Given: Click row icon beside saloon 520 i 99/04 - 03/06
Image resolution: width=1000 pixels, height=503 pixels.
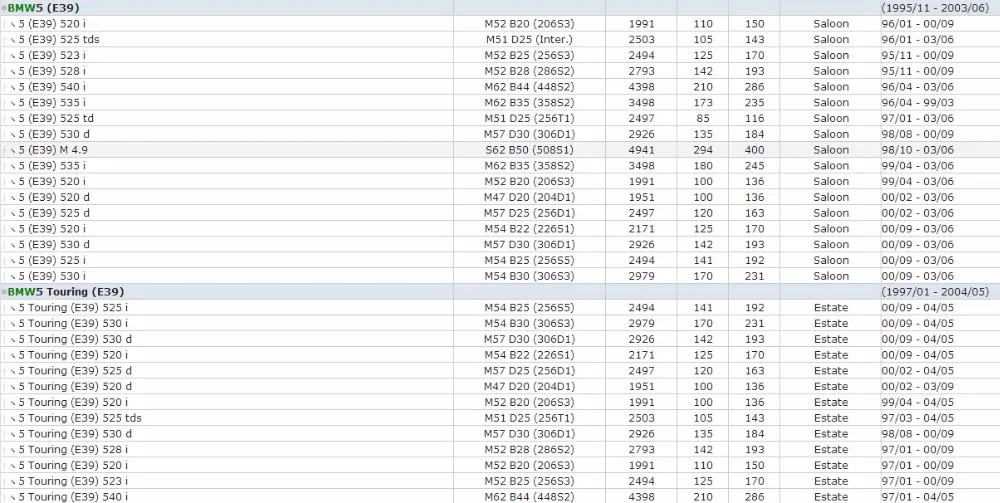Looking at the screenshot, I should [13, 182].
